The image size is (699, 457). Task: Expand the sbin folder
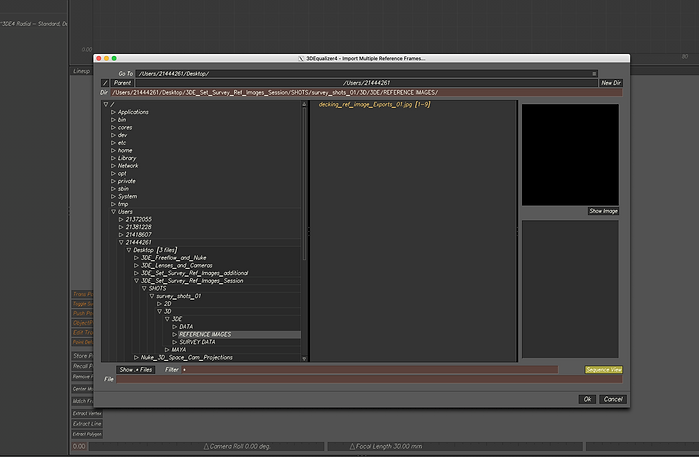point(113,189)
